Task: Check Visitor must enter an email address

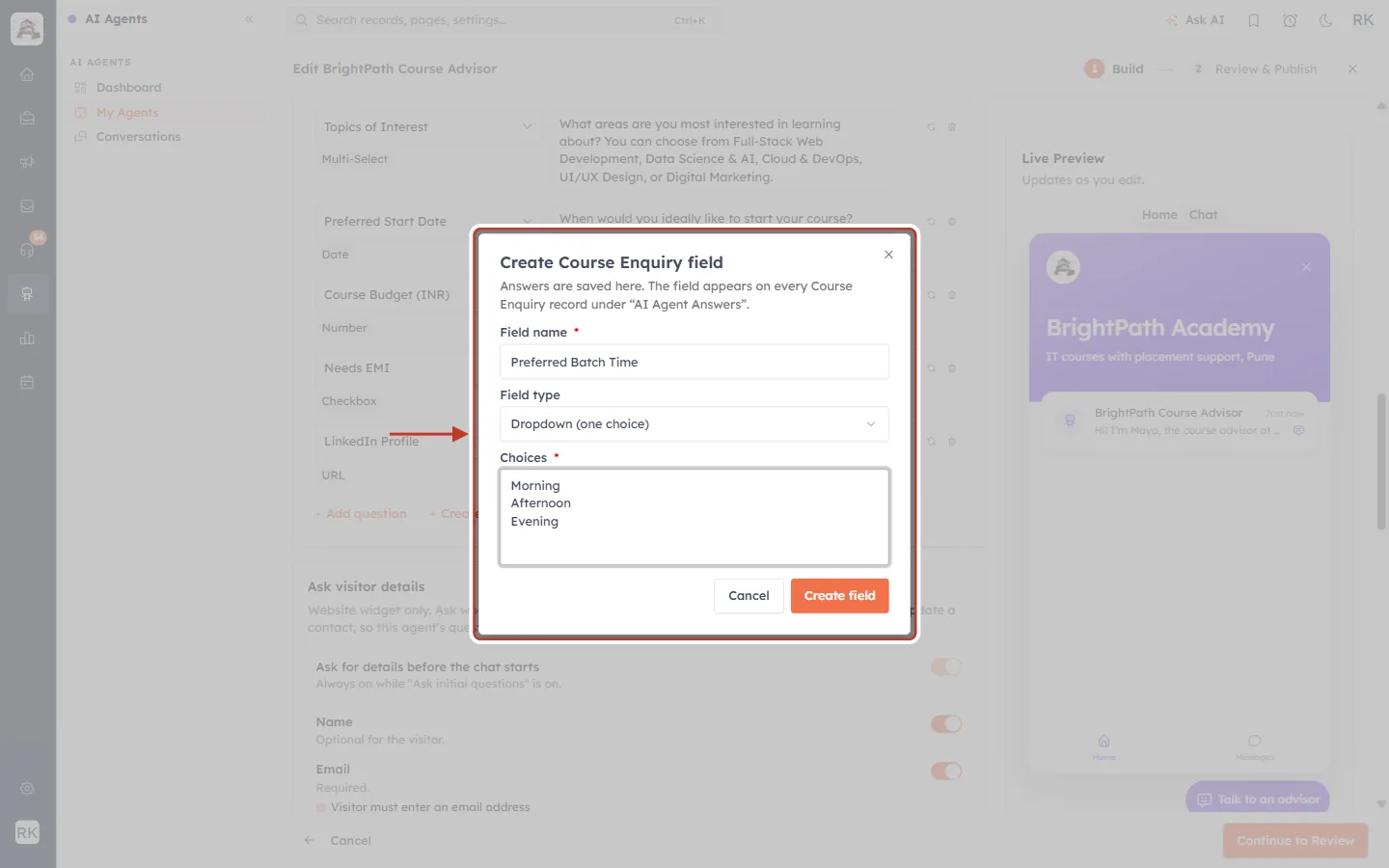Action: tap(321, 807)
